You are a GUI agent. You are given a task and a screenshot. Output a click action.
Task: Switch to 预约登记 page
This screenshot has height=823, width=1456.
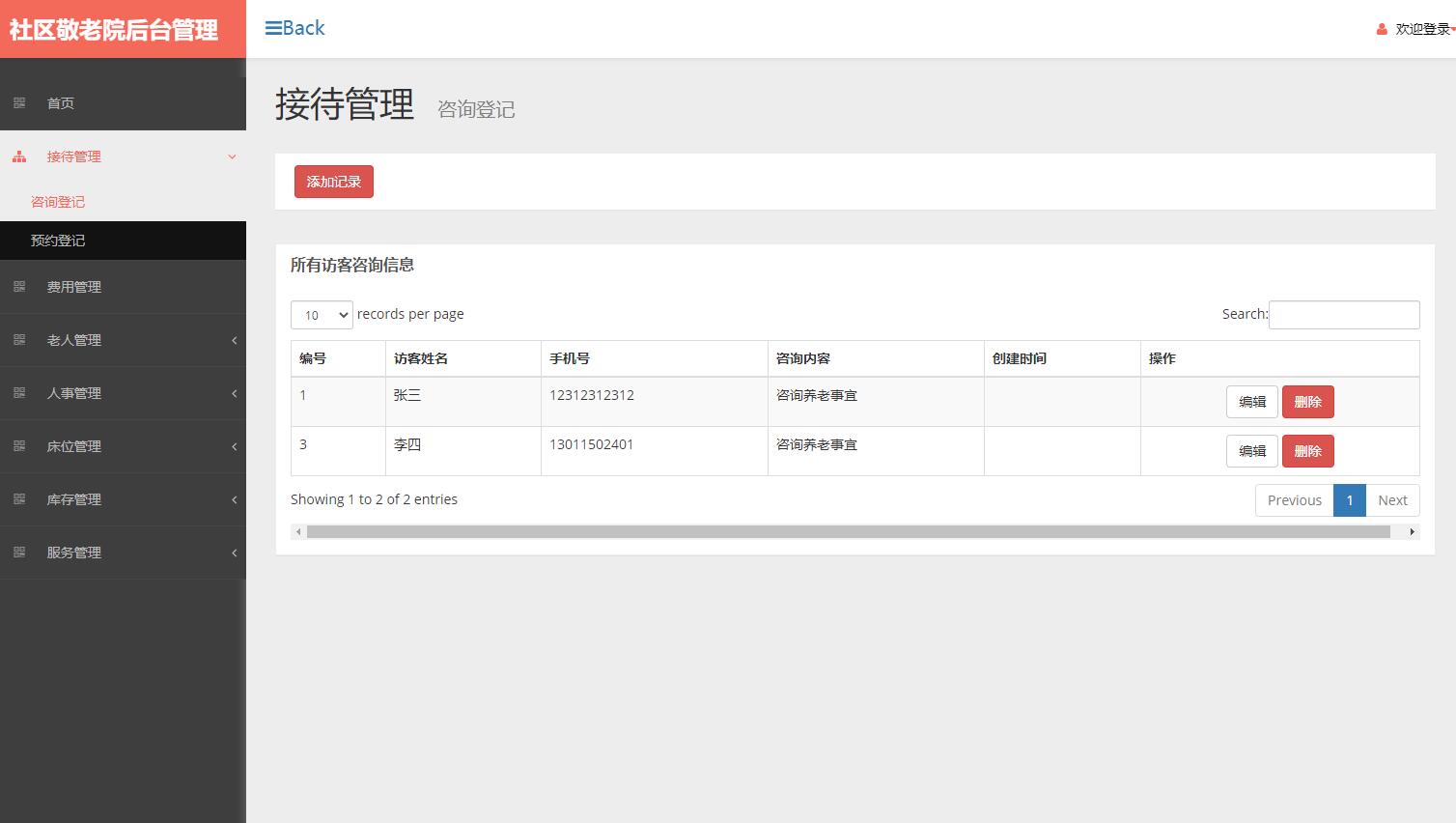[x=57, y=240]
